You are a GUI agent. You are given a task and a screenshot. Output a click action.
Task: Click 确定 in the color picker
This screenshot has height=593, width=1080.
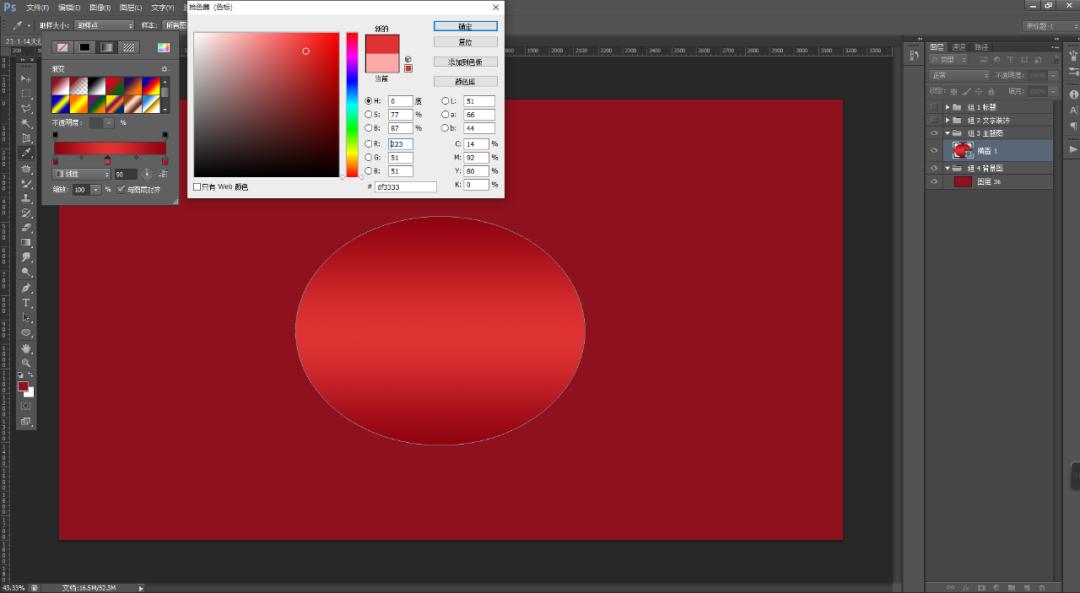(x=466, y=26)
